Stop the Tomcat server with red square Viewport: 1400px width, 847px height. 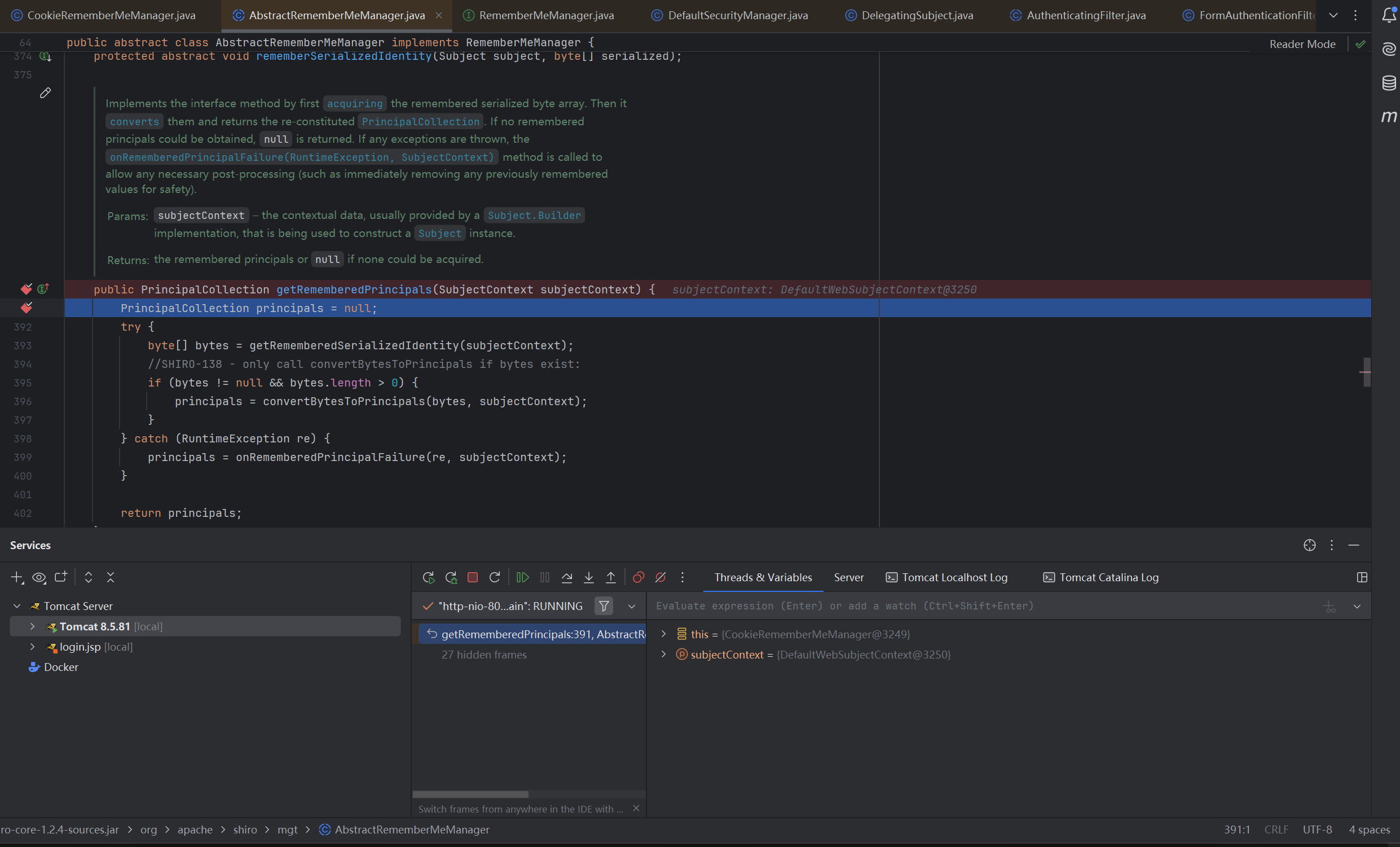click(x=473, y=578)
